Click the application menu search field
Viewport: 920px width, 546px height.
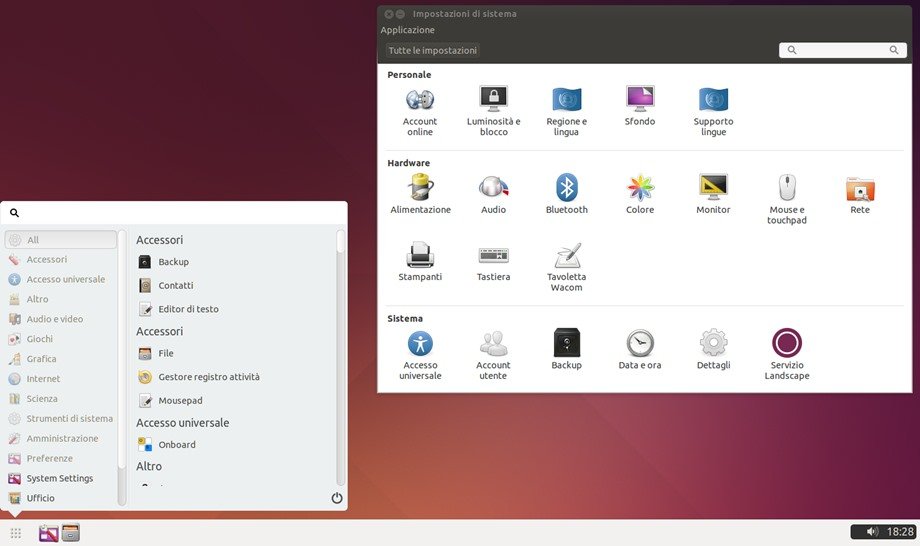(180, 213)
